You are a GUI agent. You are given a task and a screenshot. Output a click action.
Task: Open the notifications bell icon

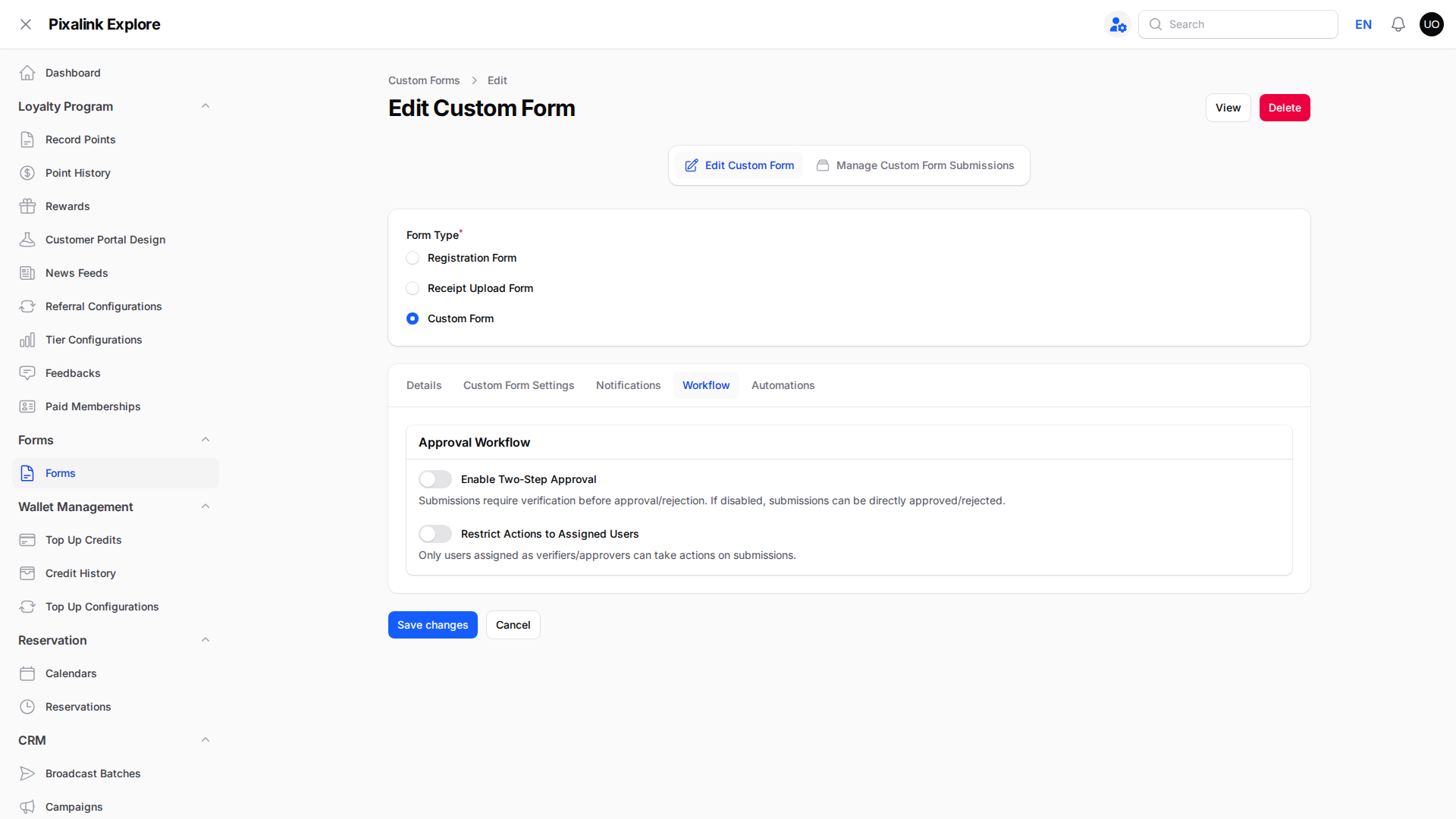point(1398,24)
